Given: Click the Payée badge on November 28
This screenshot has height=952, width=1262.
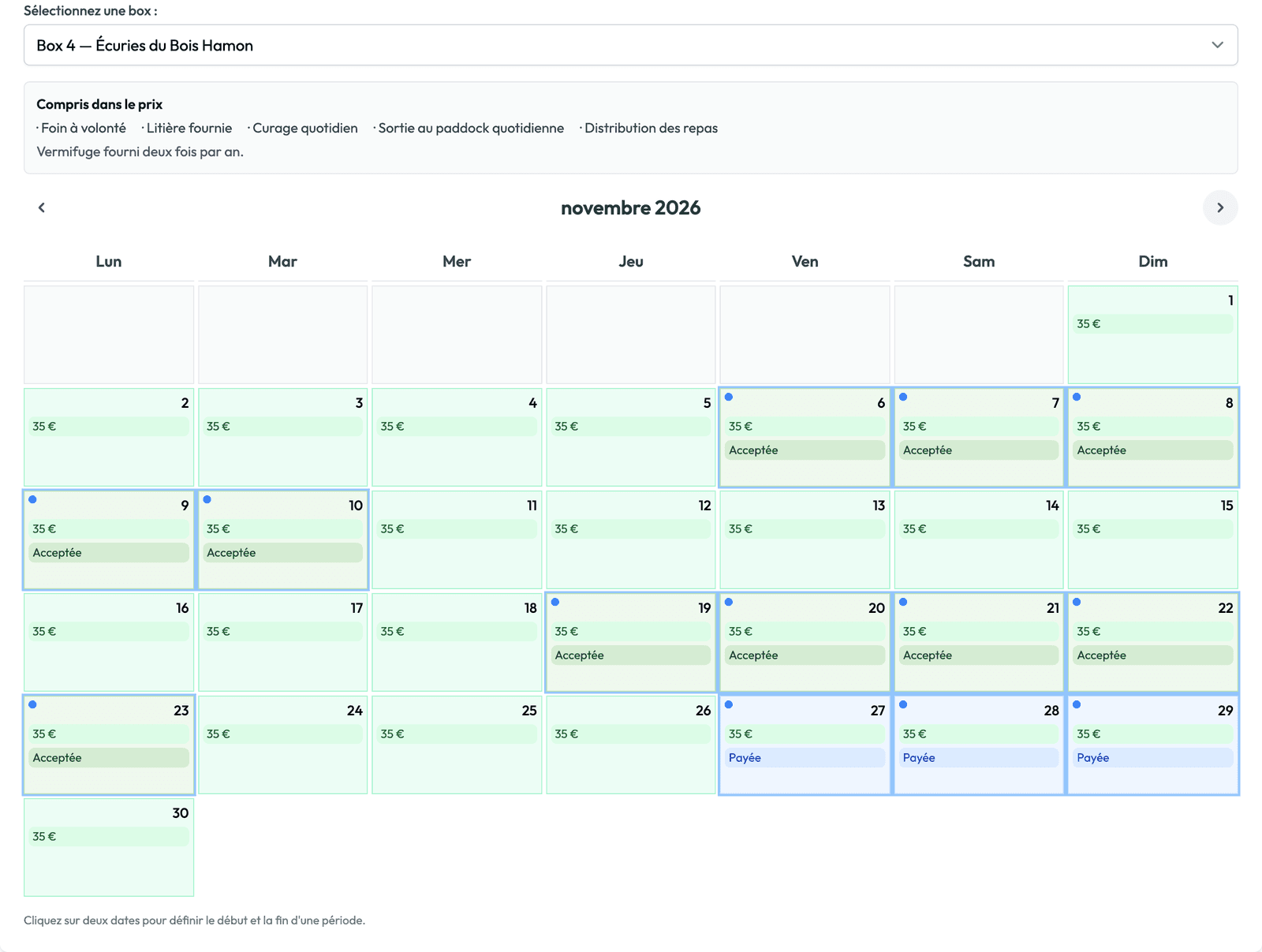Looking at the screenshot, I should [979, 758].
